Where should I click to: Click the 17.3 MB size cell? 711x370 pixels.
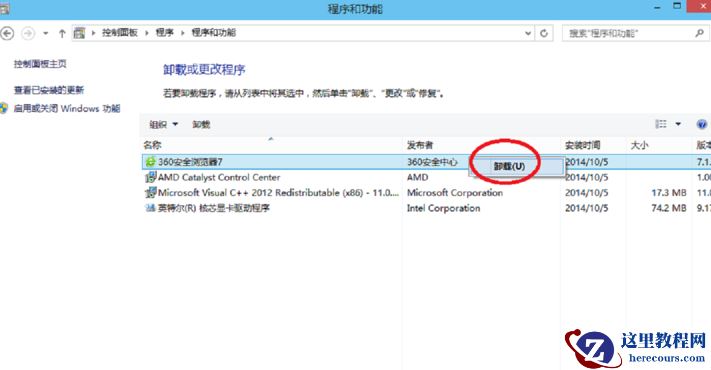coord(669,193)
